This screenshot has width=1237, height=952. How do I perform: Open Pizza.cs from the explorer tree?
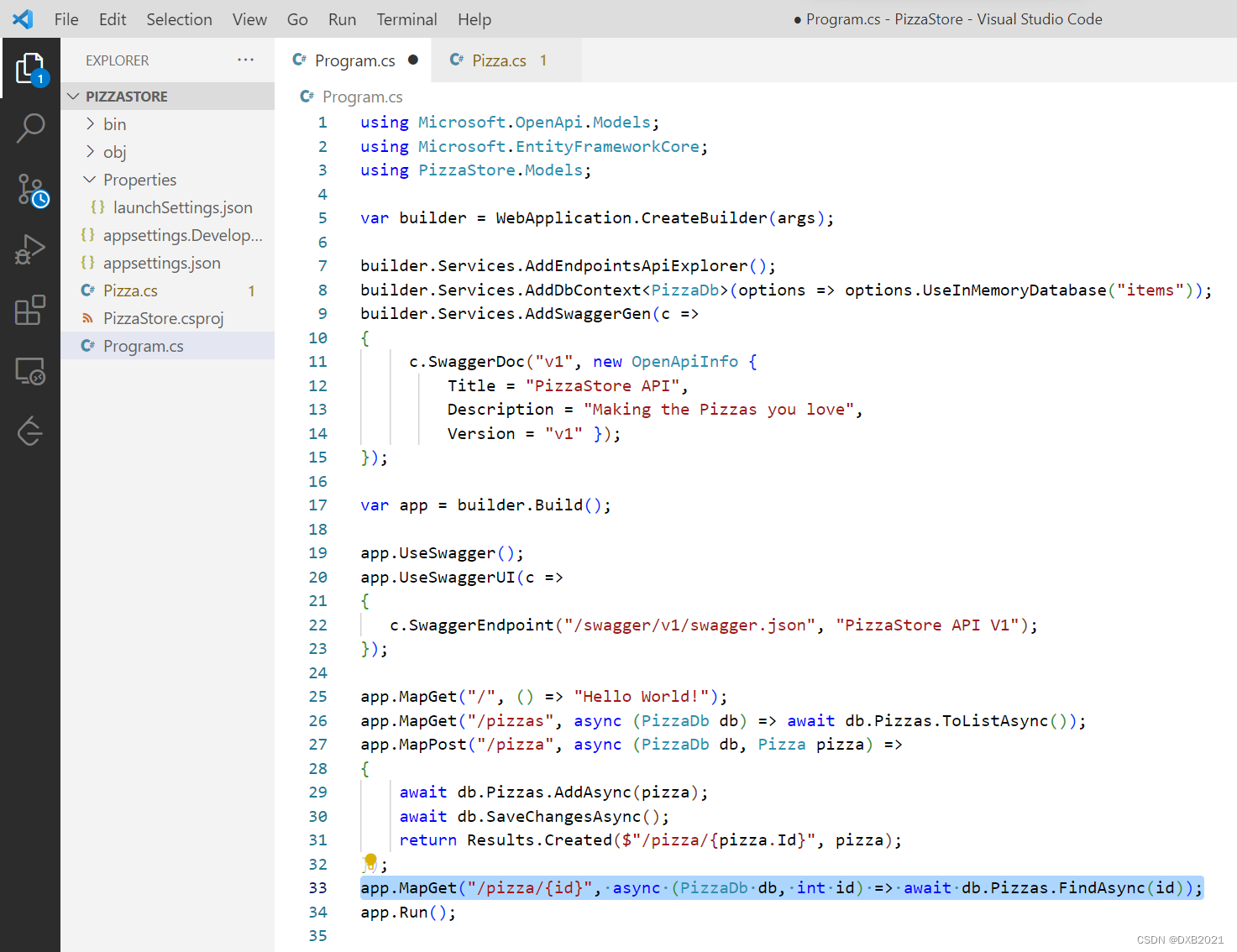(x=168, y=290)
